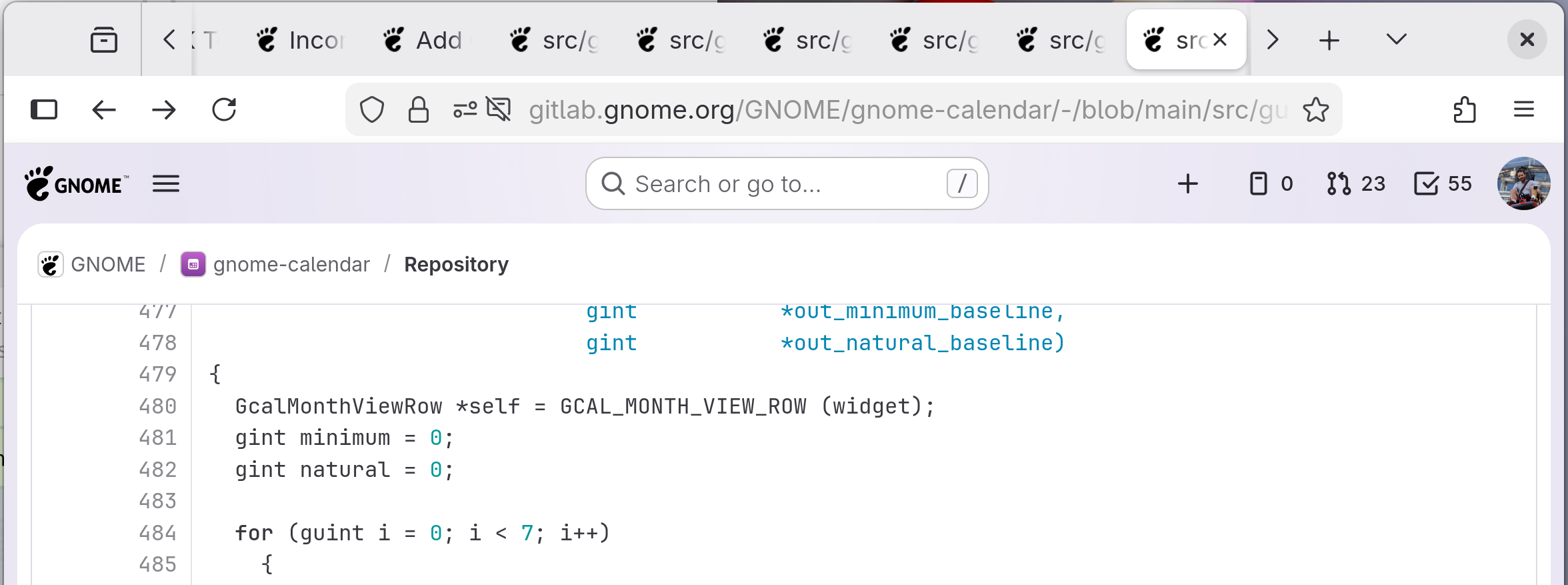The height and width of the screenshot is (585, 1568).
Task: Toggle the GitLab navigation sidebar hamburger
Action: tap(166, 183)
